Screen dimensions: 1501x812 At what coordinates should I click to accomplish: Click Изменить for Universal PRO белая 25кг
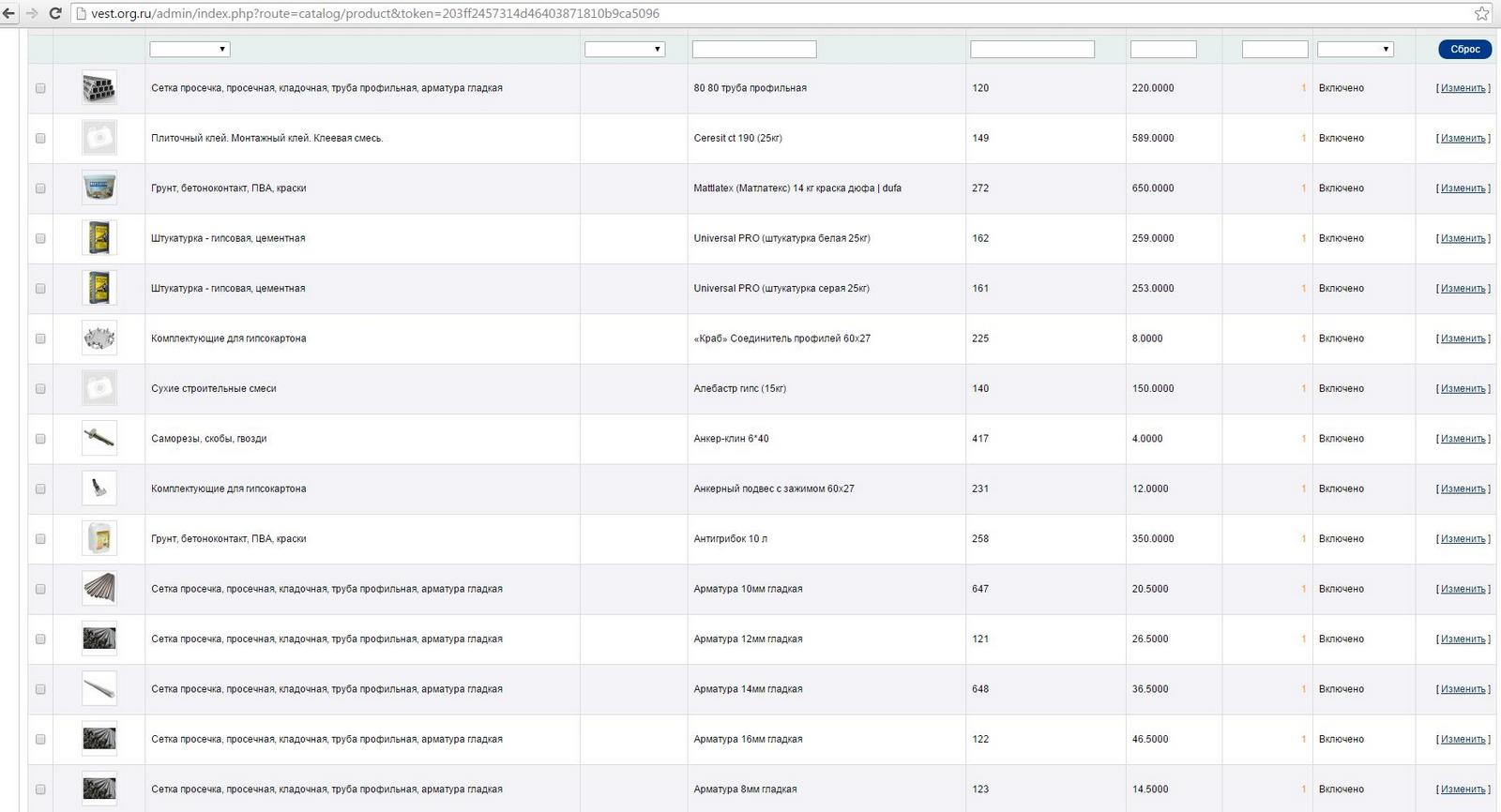pyautogui.click(x=1463, y=238)
